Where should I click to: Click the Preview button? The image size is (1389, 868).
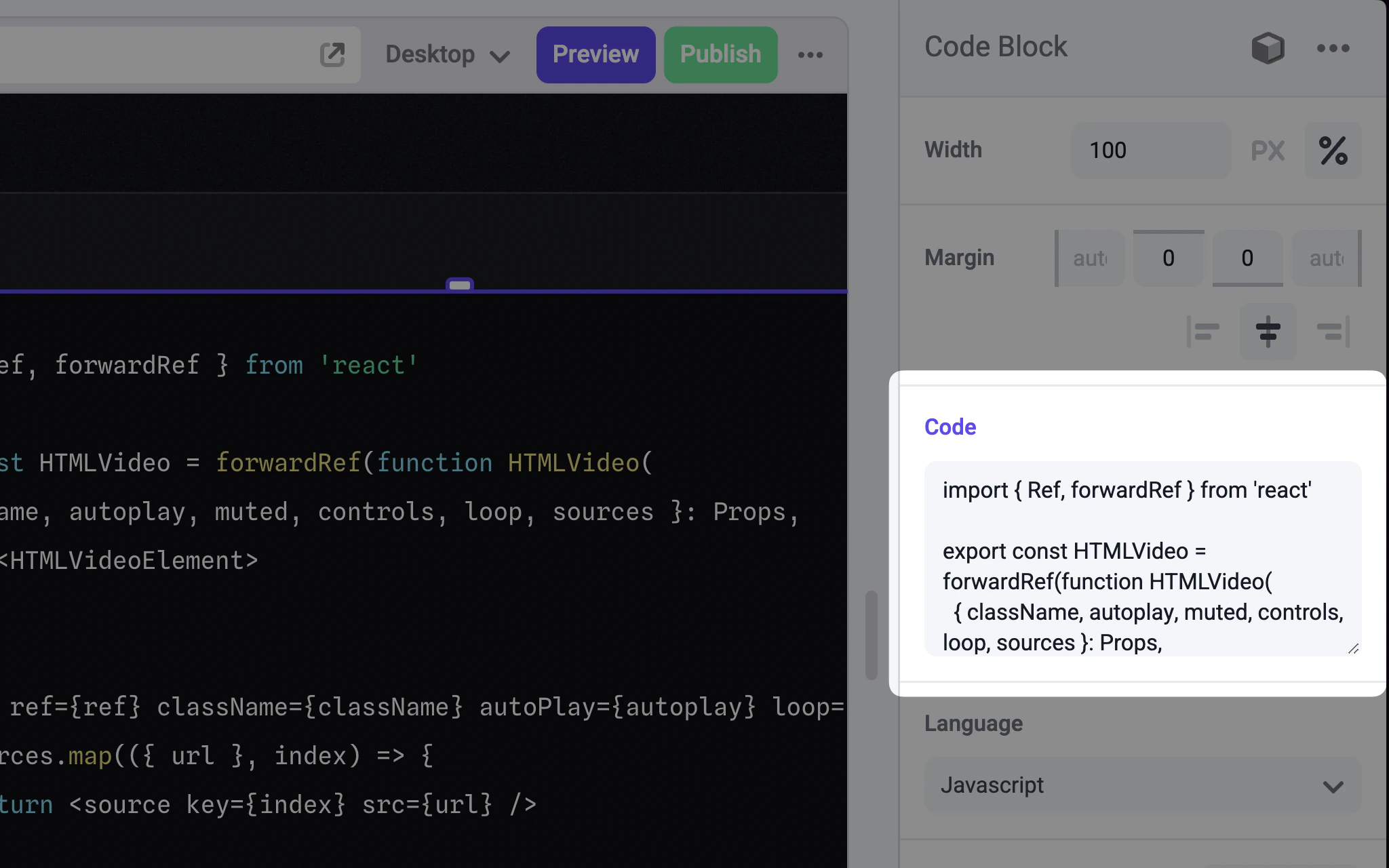[x=595, y=55]
